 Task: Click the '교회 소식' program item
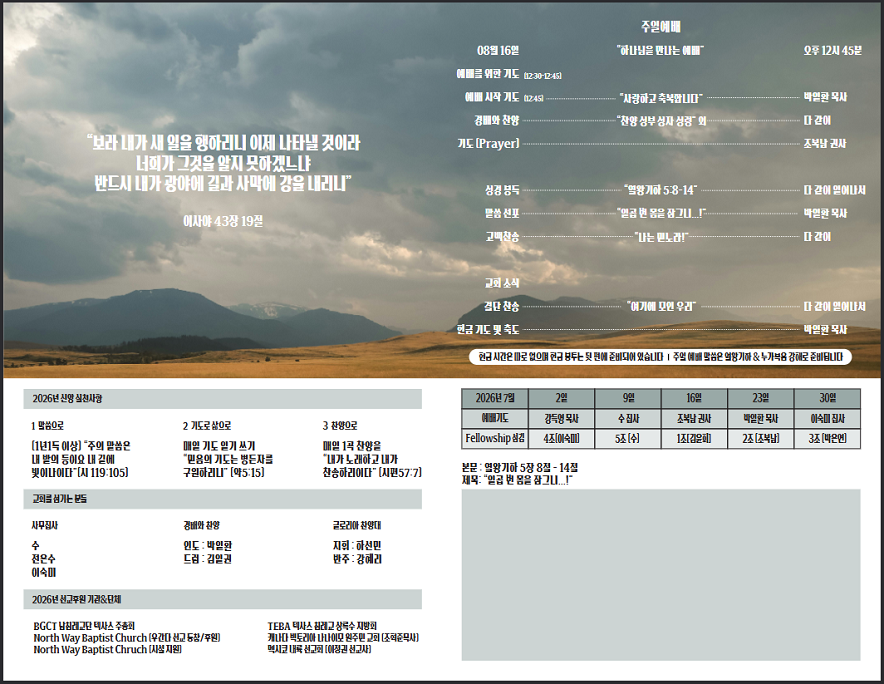502,283
